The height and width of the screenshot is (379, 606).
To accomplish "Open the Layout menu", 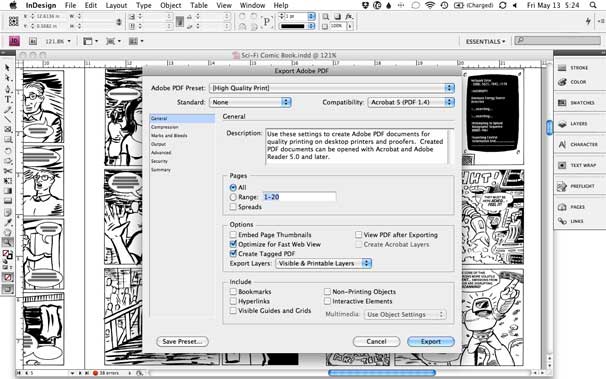I will [x=116, y=5].
